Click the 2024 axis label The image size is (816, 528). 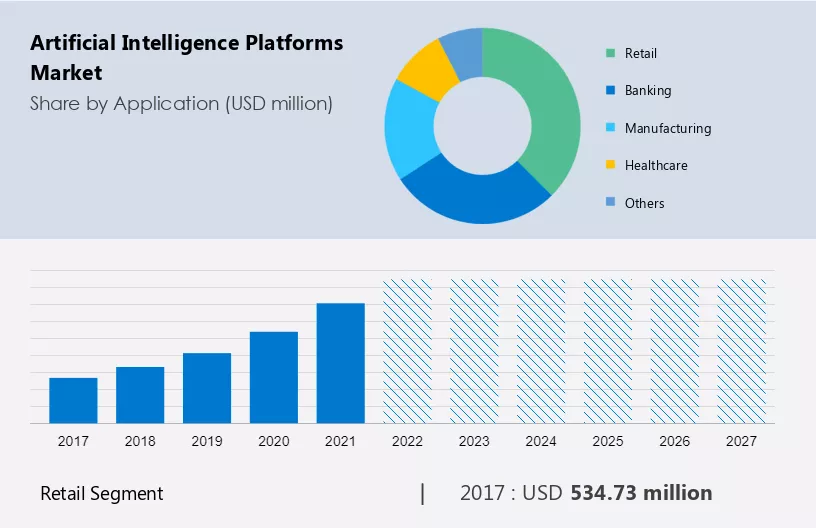click(x=541, y=441)
